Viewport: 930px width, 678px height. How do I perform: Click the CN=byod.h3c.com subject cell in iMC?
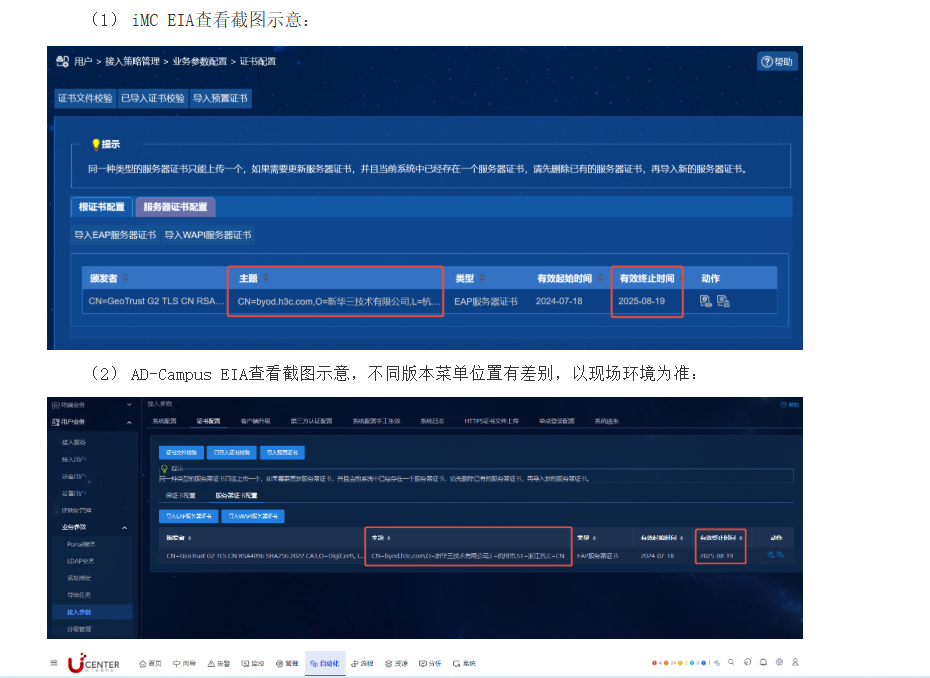click(x=339, y=301)
